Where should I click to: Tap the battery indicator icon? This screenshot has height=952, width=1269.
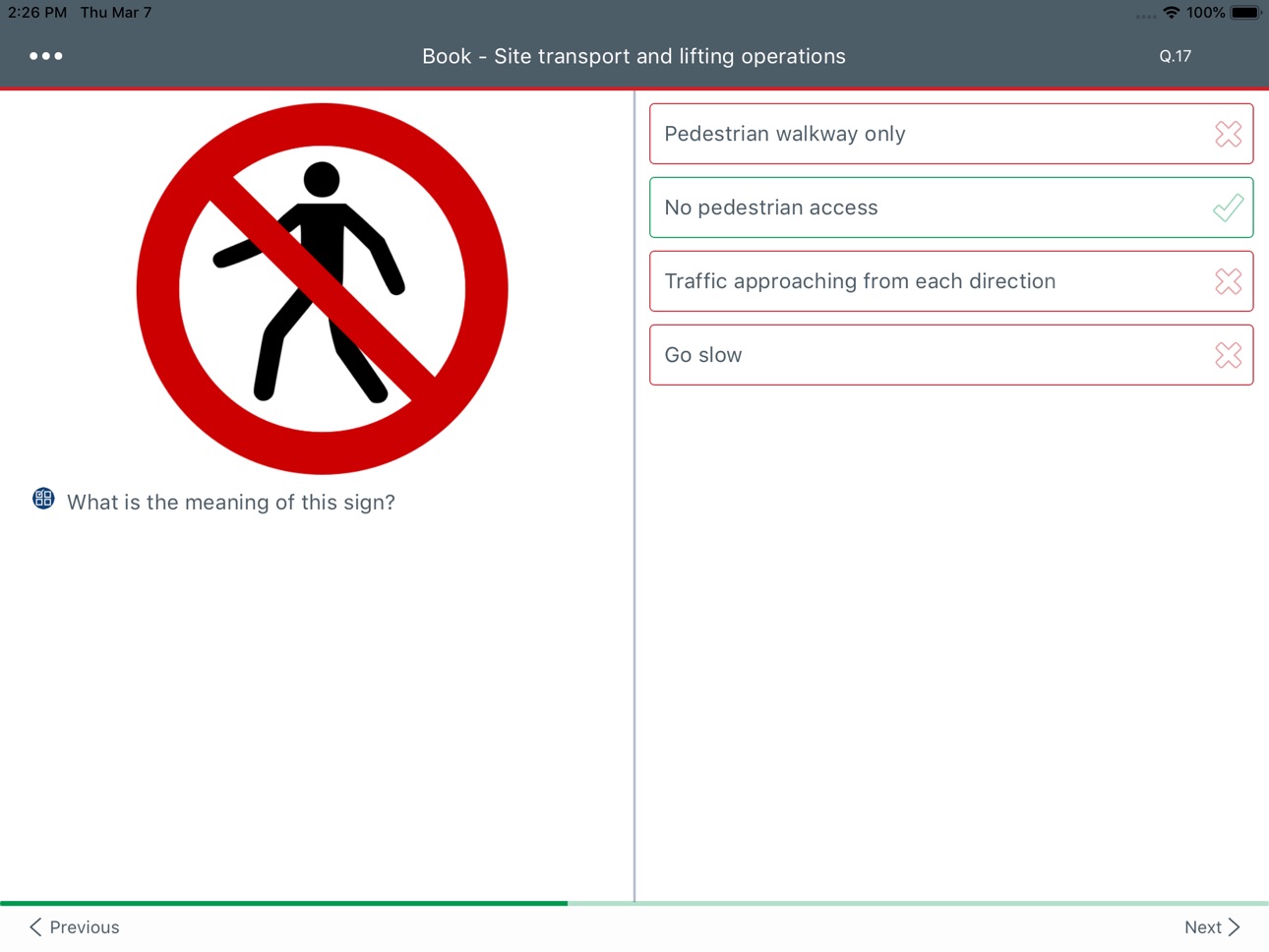coord(1245,13)
